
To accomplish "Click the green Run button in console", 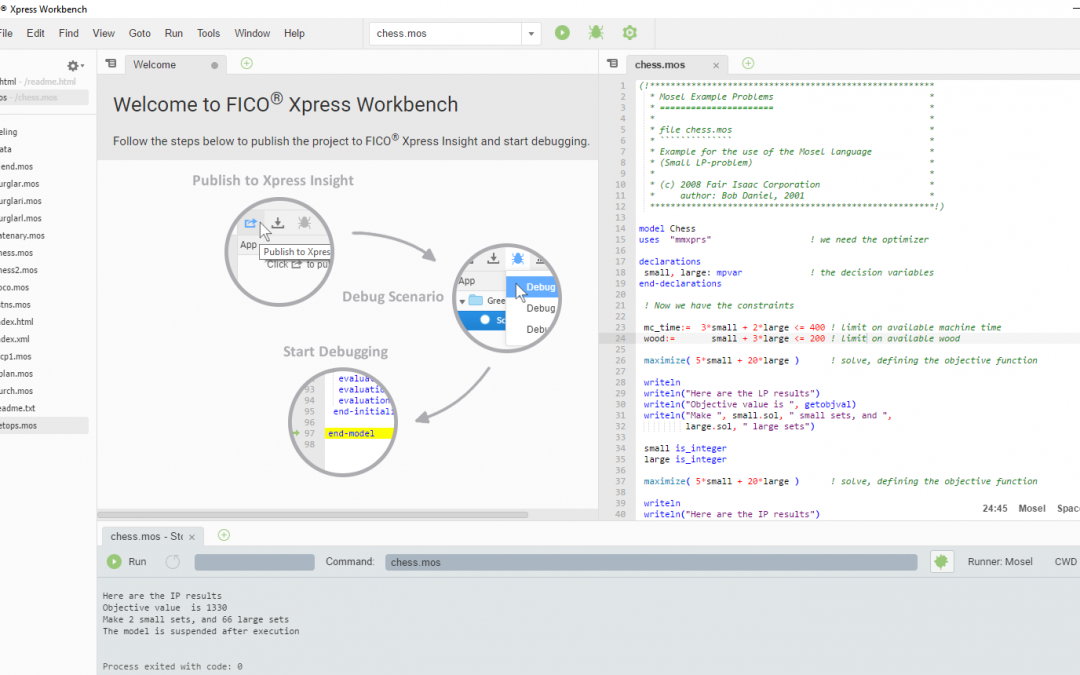I will [x=127, y=562].
